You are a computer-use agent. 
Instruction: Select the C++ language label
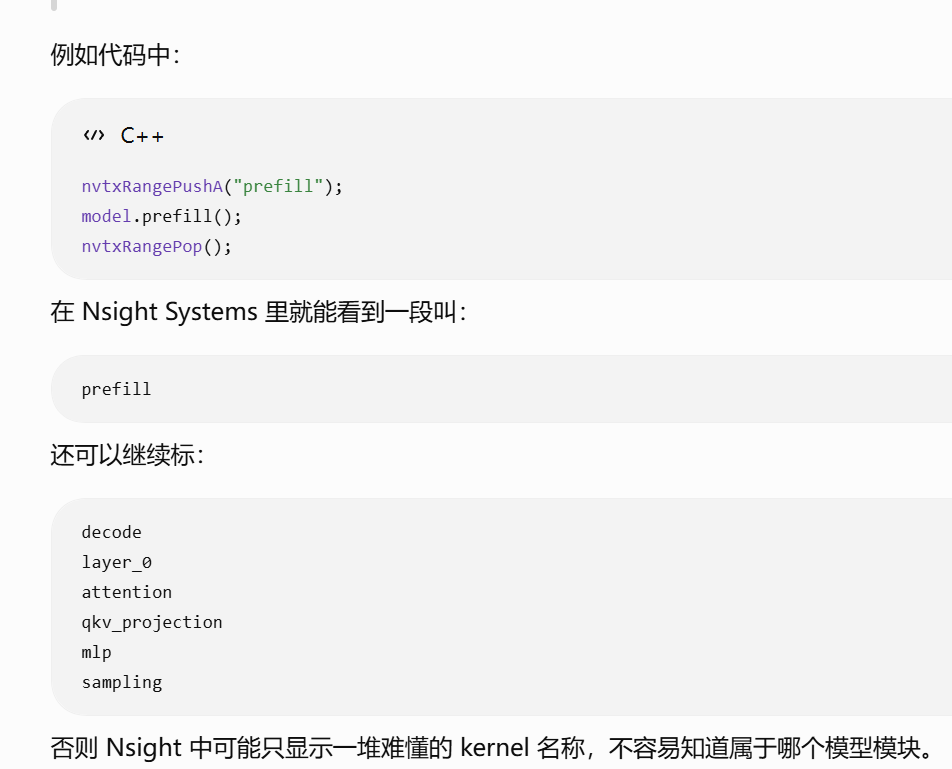(142, 135)
